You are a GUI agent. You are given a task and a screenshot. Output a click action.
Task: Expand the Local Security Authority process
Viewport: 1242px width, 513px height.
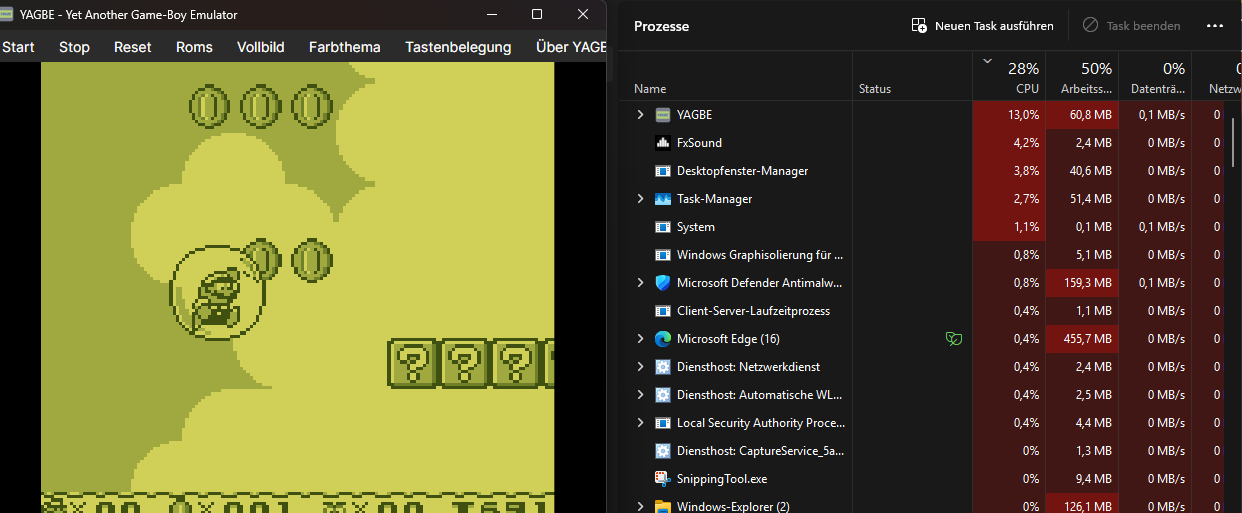tap(640, 423)
